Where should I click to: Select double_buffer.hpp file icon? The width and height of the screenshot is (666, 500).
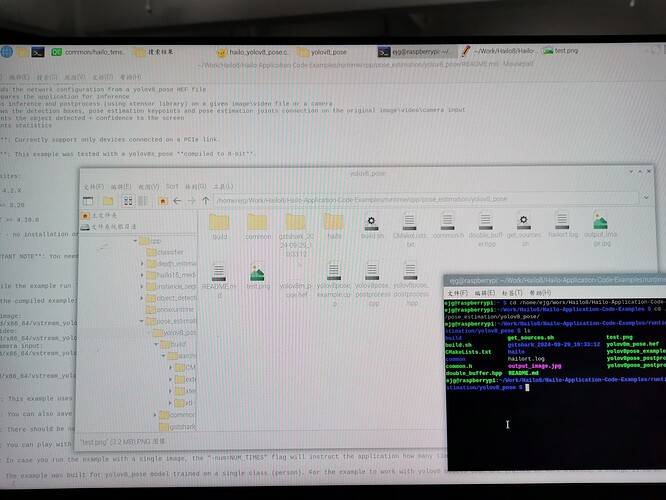[x=485, y=221]
